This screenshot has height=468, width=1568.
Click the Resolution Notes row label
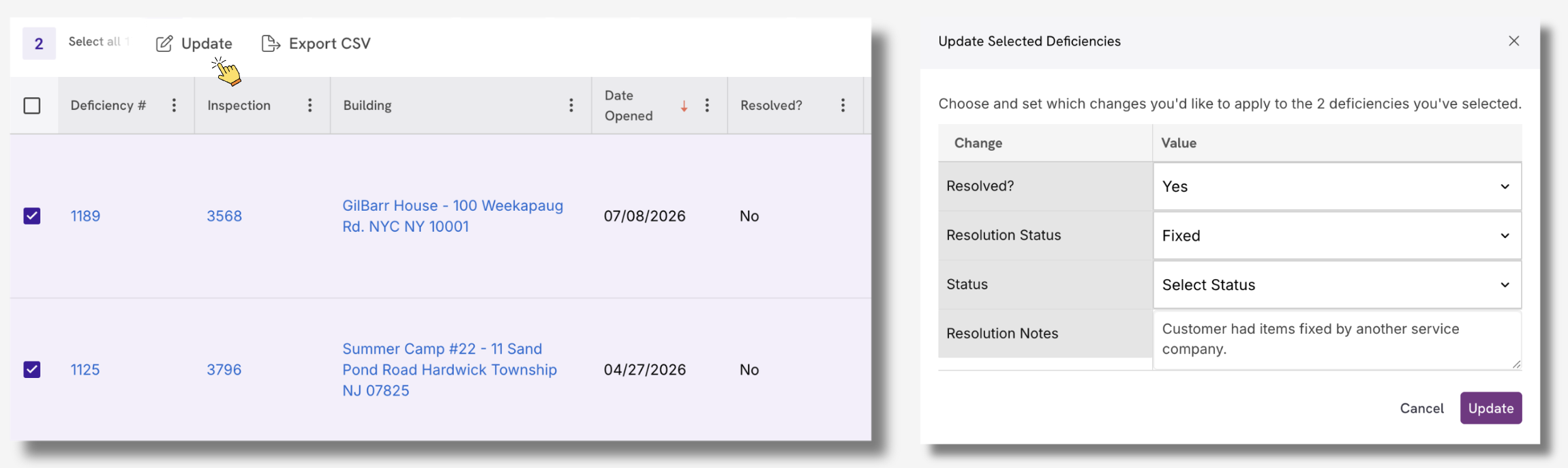[x=1002, y=334]
